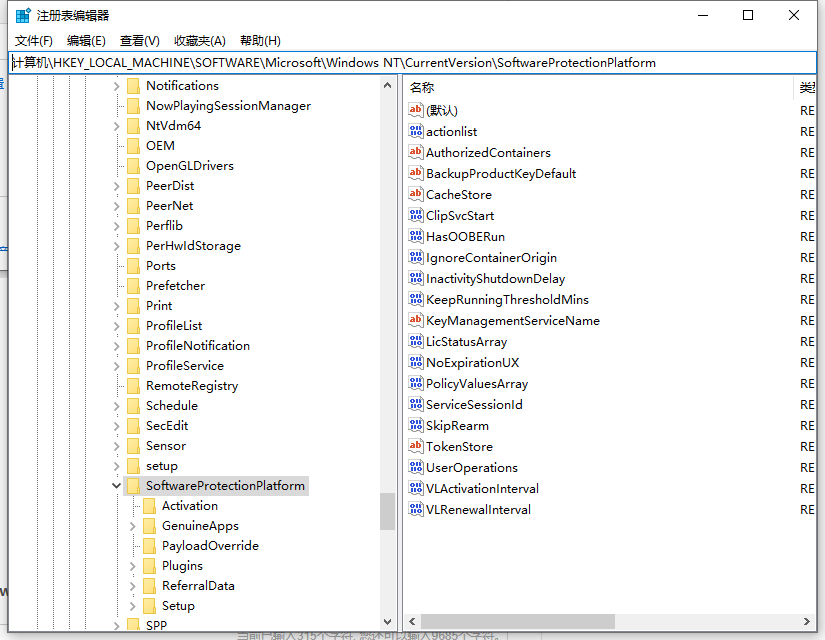Select the ReferralData tree item
825x640 pixels.
point(198,586)
